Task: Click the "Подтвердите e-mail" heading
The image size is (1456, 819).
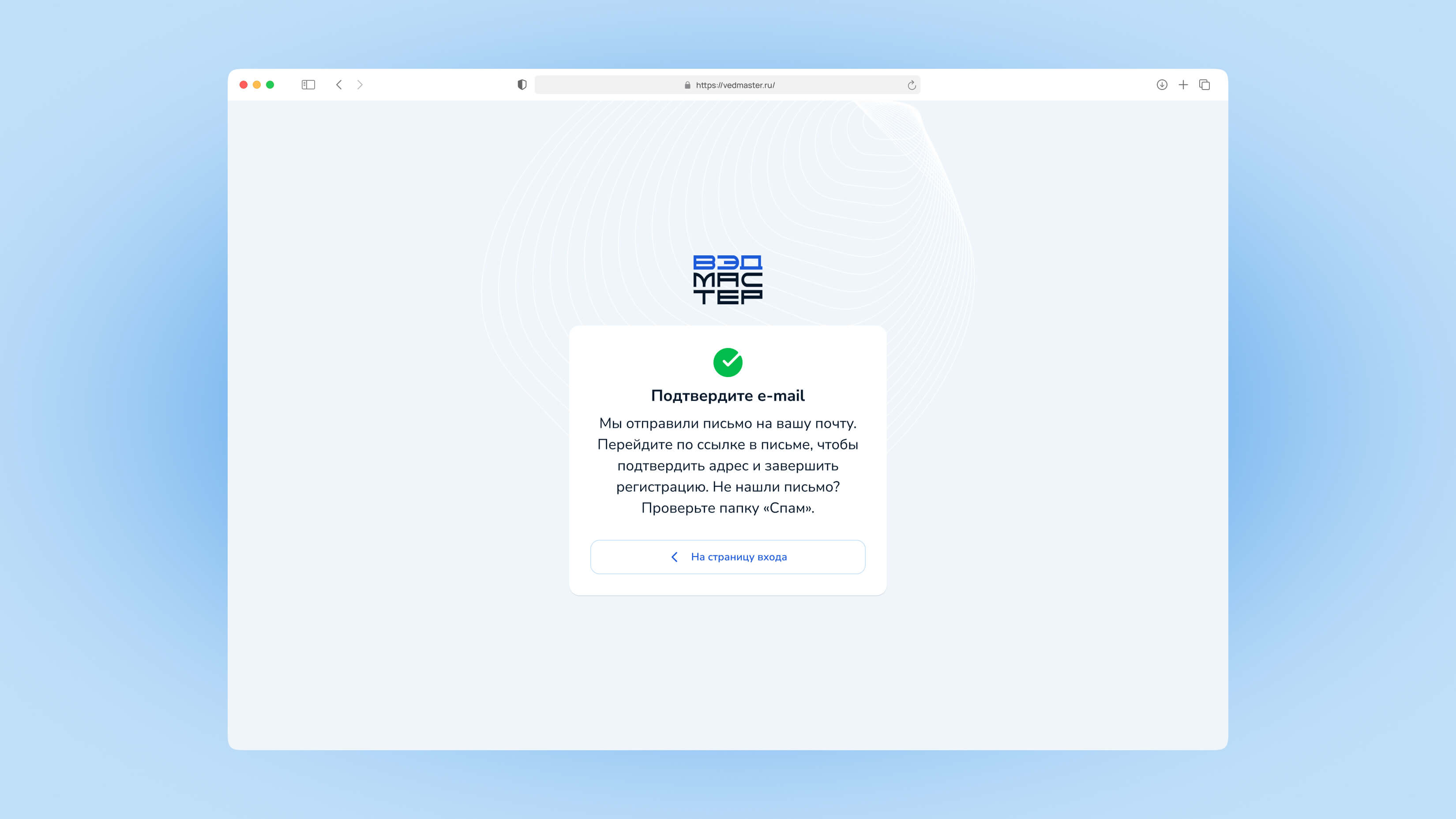Action: pos(728,396)
